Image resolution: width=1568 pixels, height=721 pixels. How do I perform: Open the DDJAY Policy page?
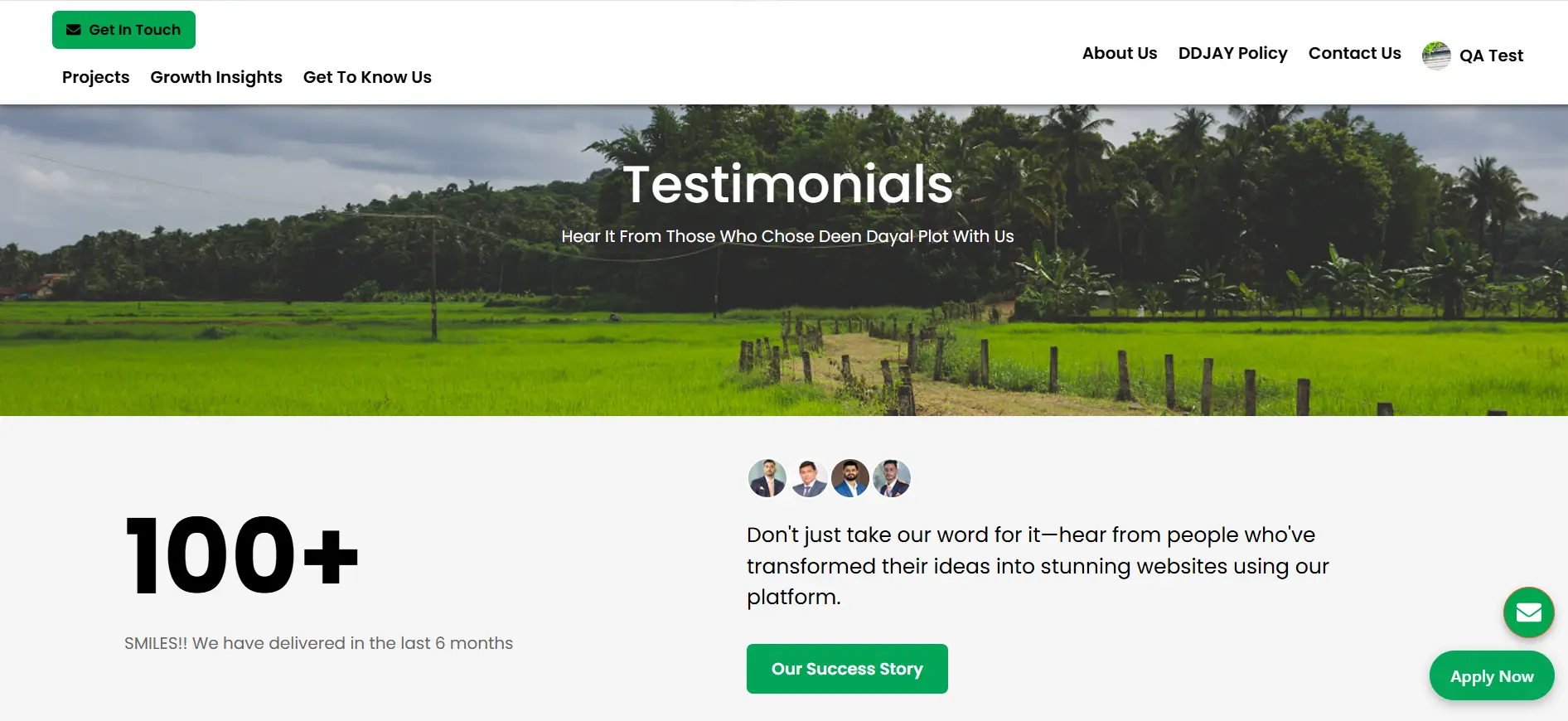coord(1233,53)
